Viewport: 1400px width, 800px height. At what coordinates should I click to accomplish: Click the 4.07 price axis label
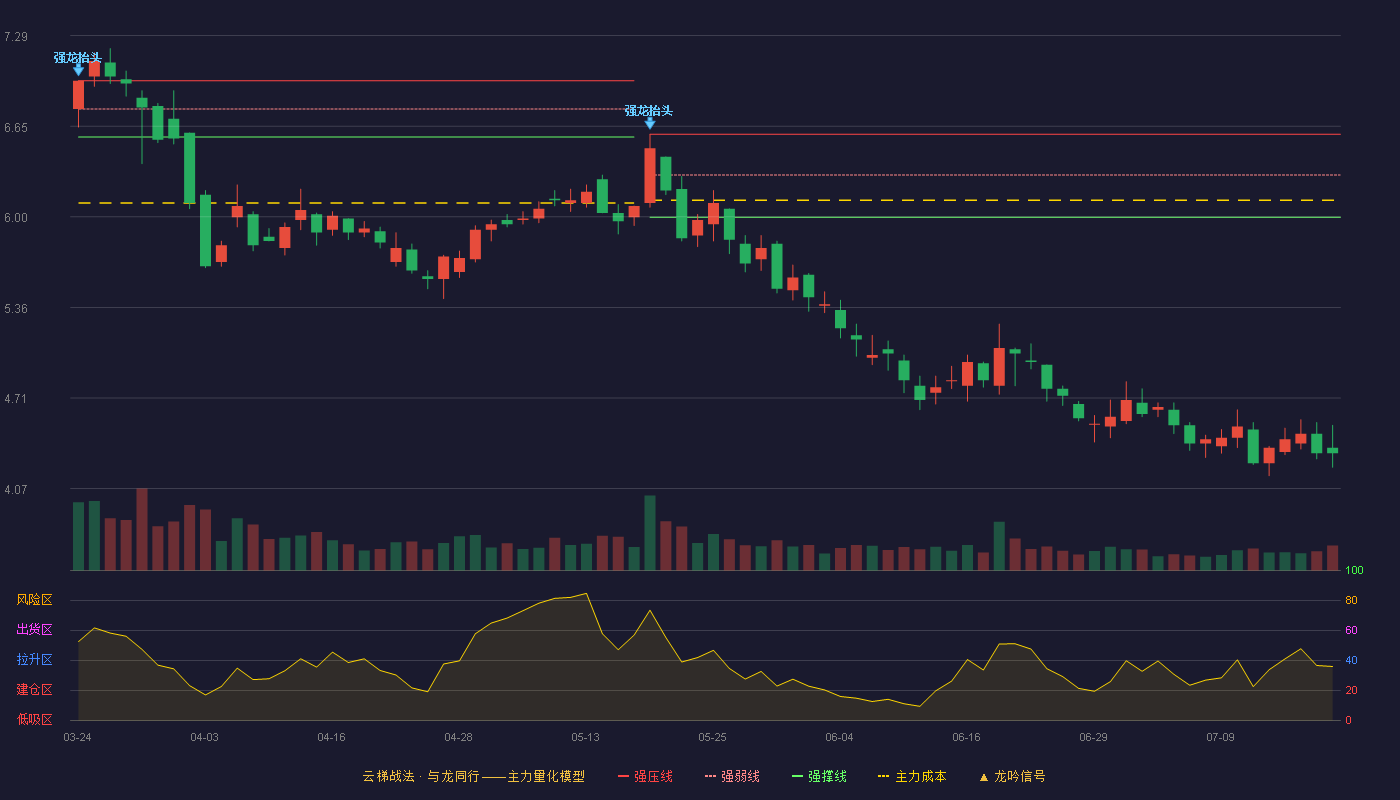pos(15,490)
